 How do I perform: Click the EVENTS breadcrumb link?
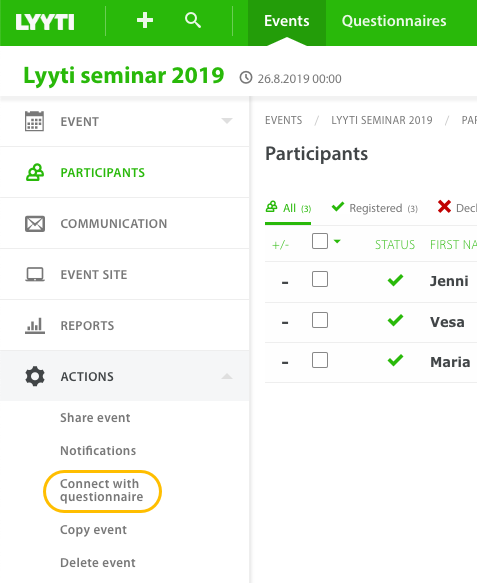[x=284, y=120]
